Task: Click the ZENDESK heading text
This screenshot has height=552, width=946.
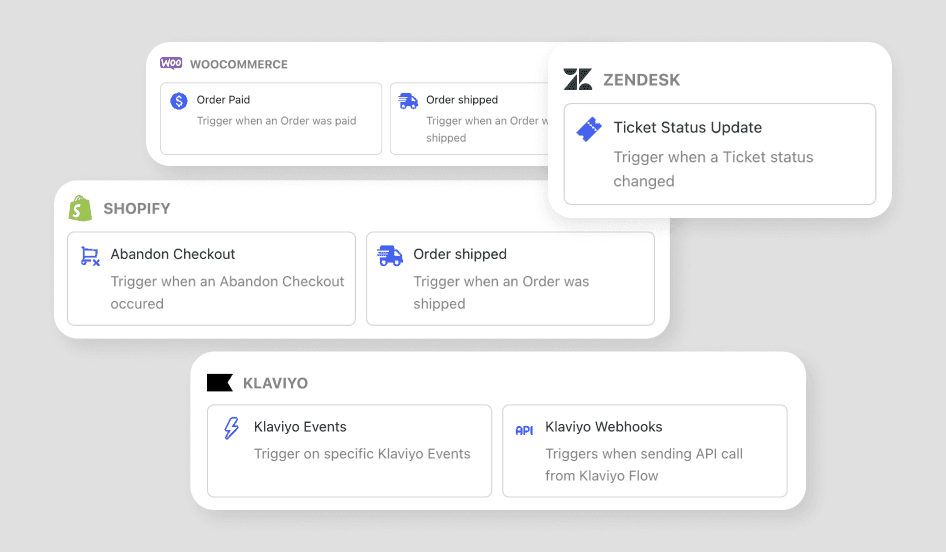Action: click(x=641, y=80)
